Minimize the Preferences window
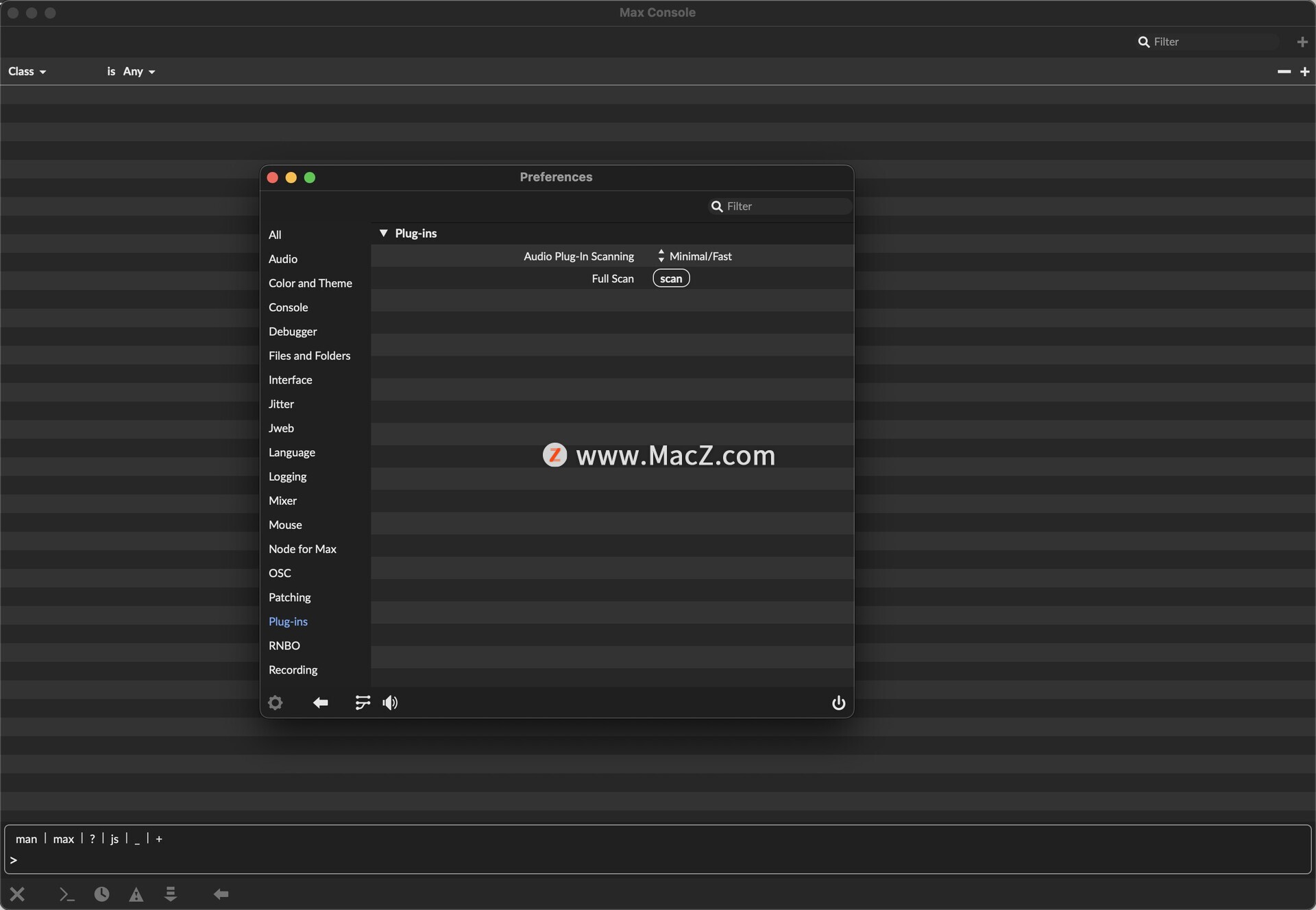The image size is (1316, 910). tap(291, 177)
